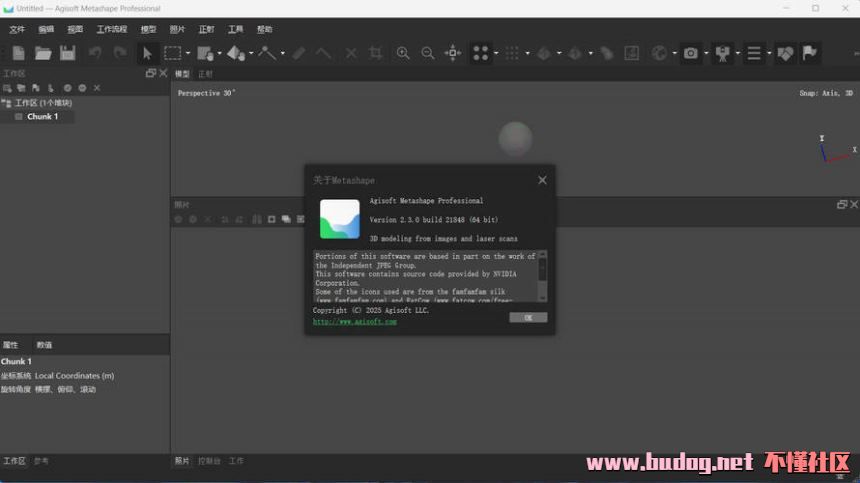The width and height of the screenshot is (860, 483).
Task: Select Chunk 1 in the workspace tree
Action: coord(42,117)
